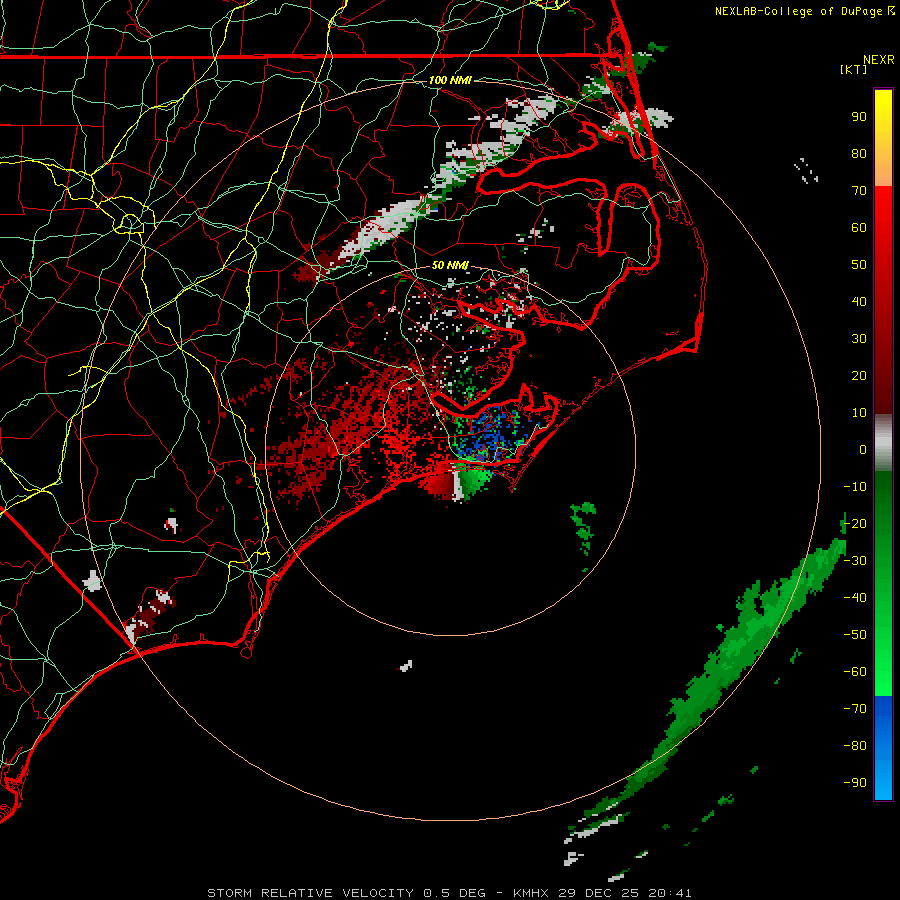Viewport: 900px width, 900px height.
Task: Click the 50 legend value label
Action: click(859, 265)
